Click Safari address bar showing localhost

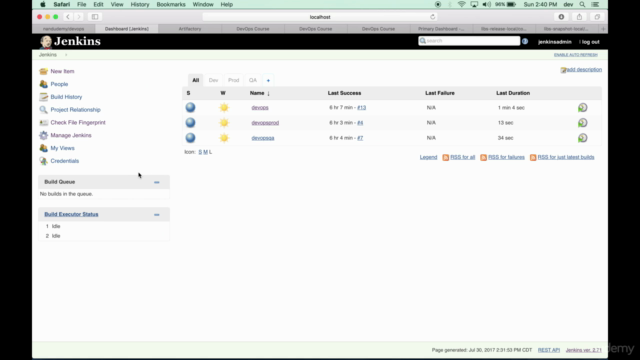320,17
